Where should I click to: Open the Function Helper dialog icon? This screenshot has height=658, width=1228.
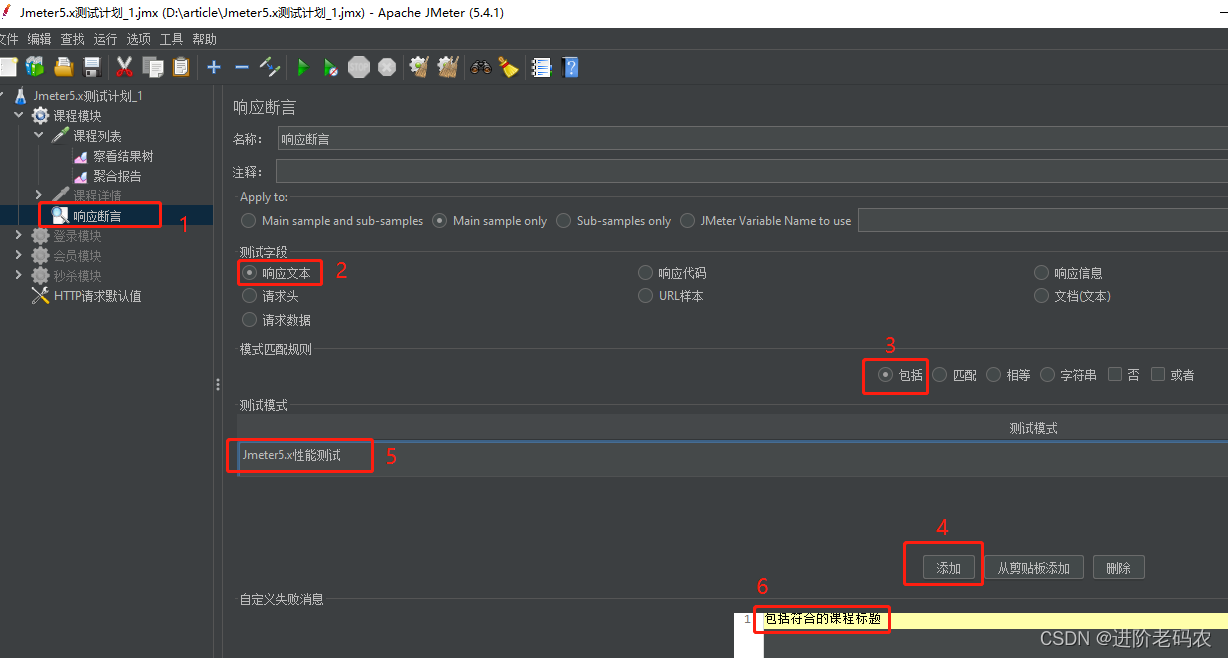pyautogui.click(x=542, y=67)
